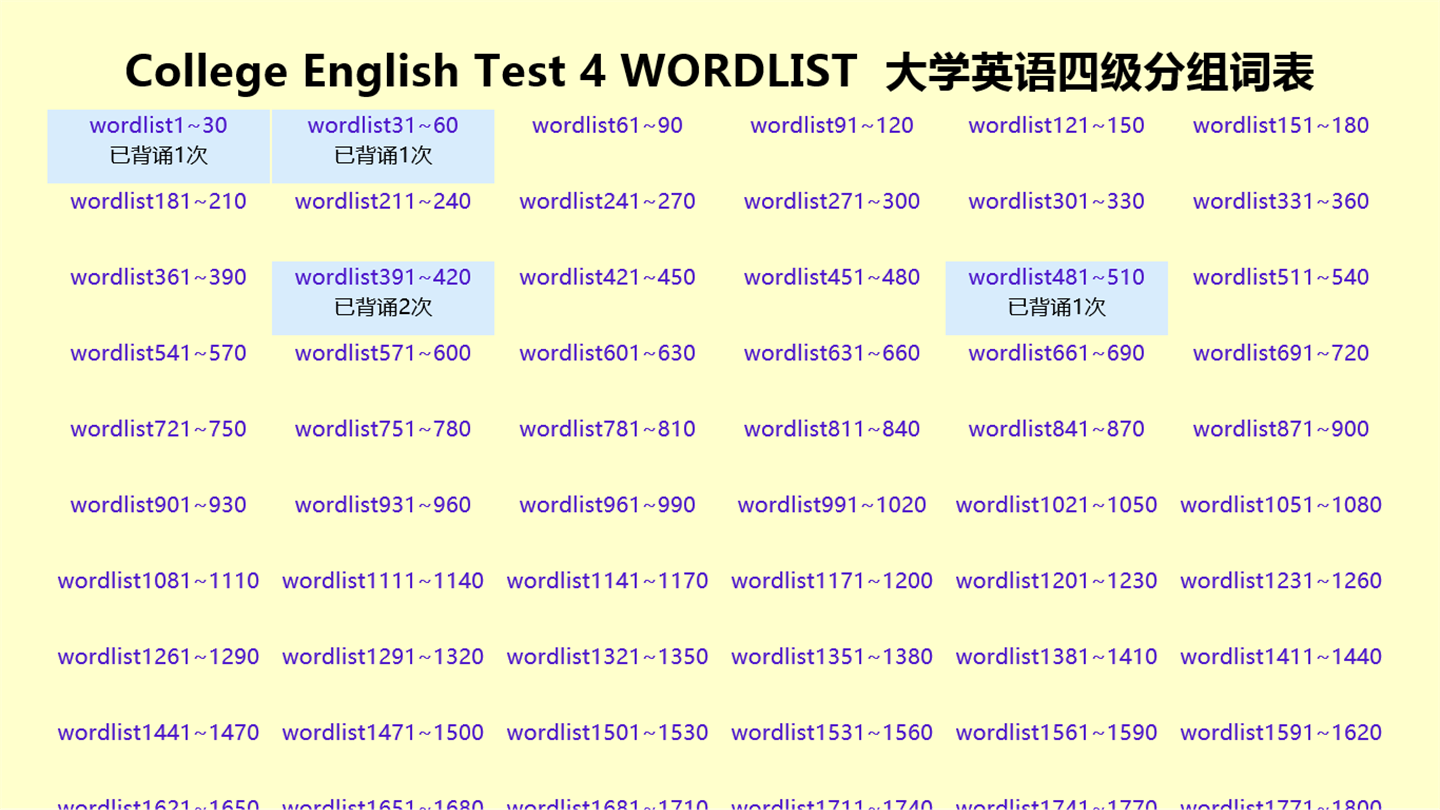
Task: Select wordlist1231~1260
Action: pyautogui.click(x=1281, y=581)
